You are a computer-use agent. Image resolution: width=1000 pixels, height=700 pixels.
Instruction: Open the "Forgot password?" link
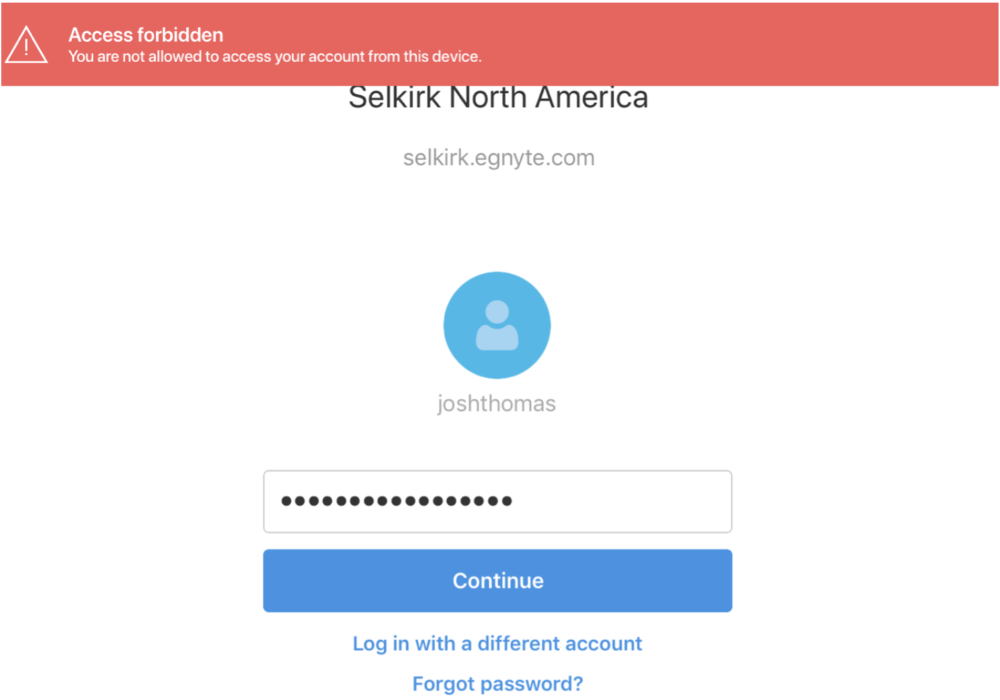click(x=497, y=684)
